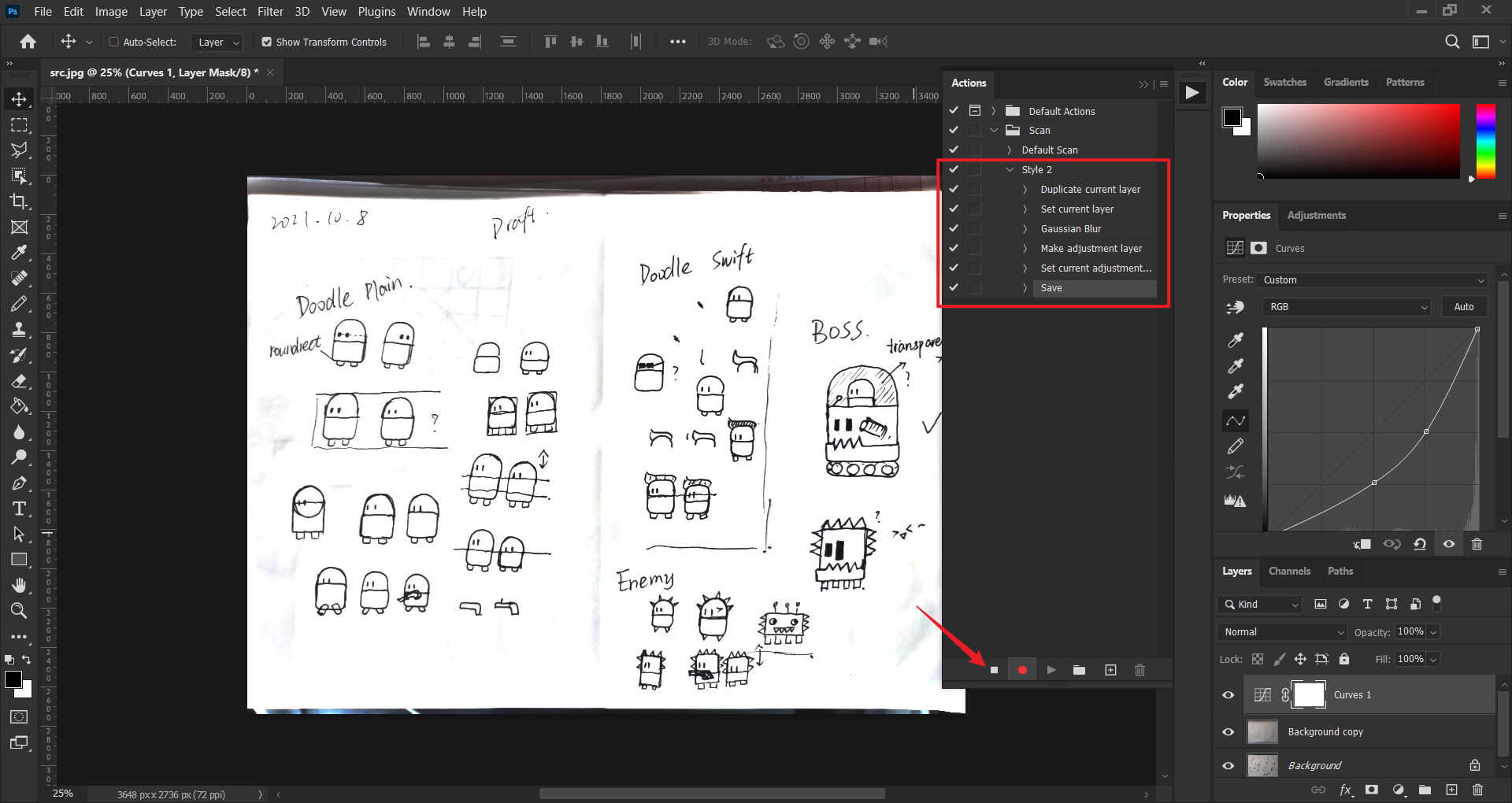Enable the Auto-Select checkbox
This screenshot has width=1512, height=803.
coord(114,42)
